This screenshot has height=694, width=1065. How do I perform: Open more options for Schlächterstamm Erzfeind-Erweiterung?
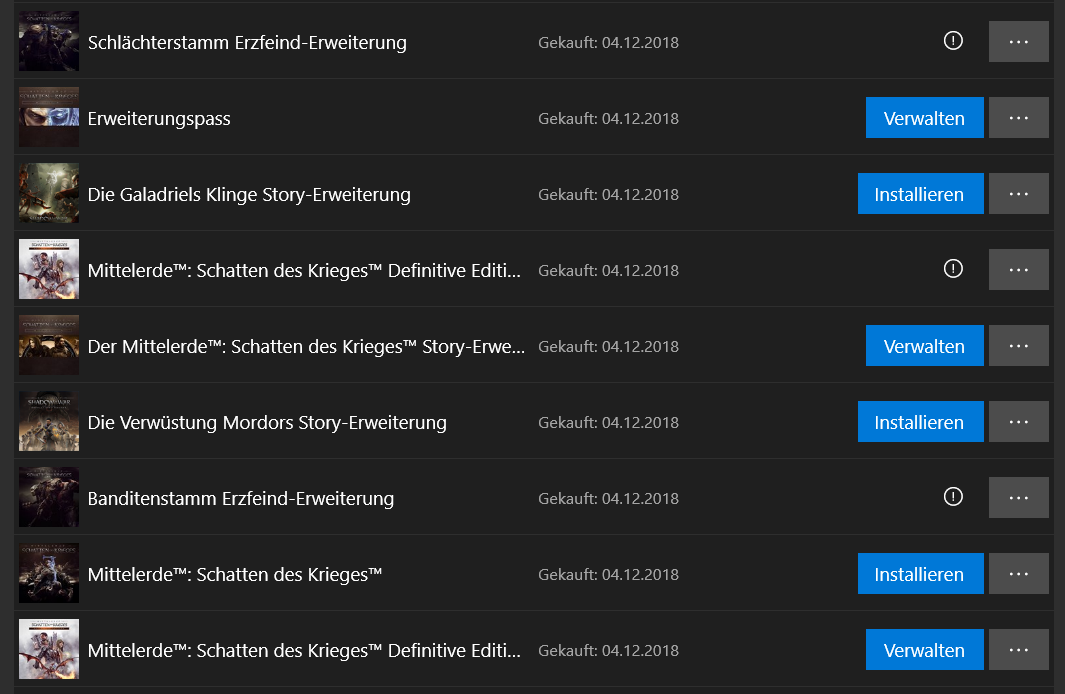pyautogui.click(x=1018, y=42)
